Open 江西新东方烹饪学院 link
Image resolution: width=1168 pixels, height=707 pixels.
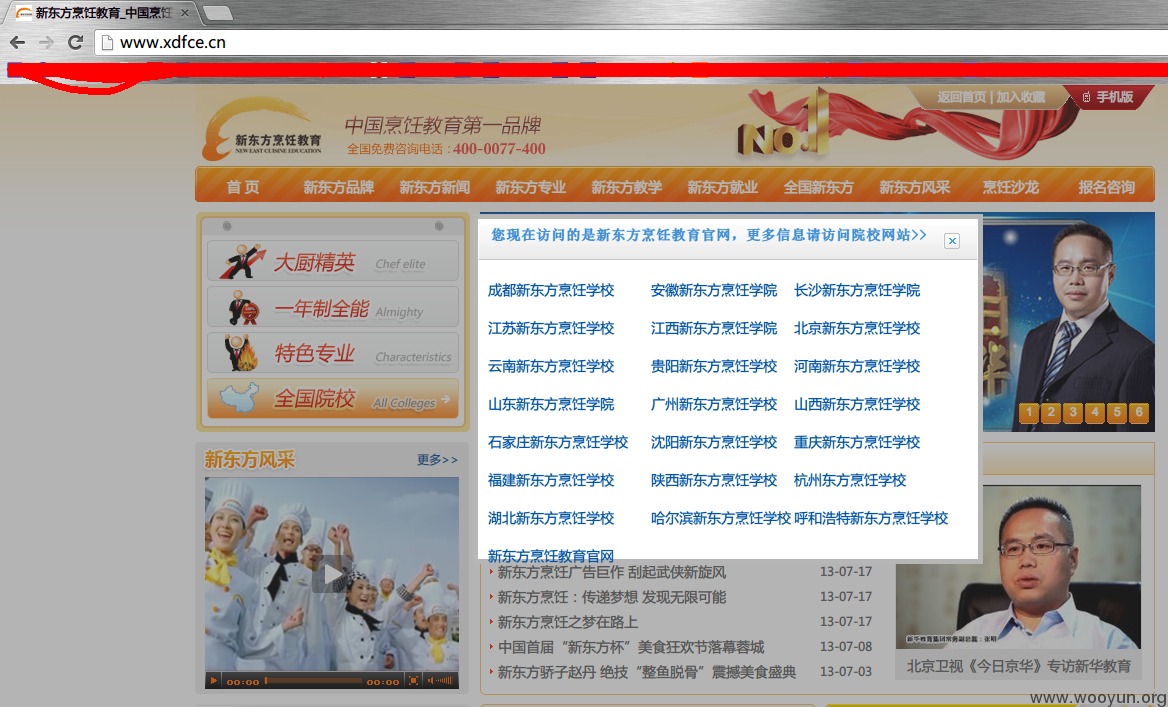click(714, 328)
